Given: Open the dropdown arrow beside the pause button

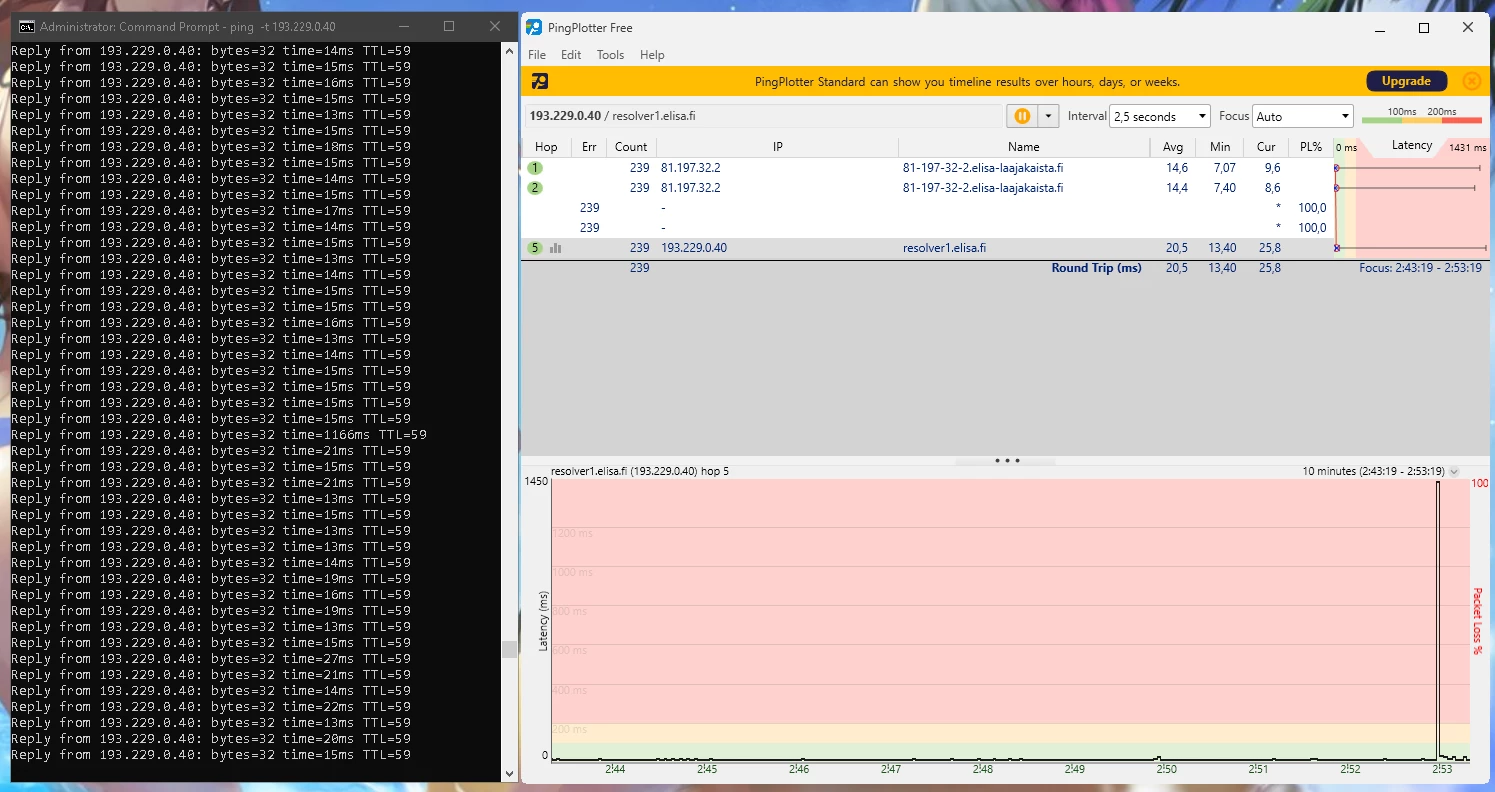Looking at the screenshot, I should coord(1048,116).
